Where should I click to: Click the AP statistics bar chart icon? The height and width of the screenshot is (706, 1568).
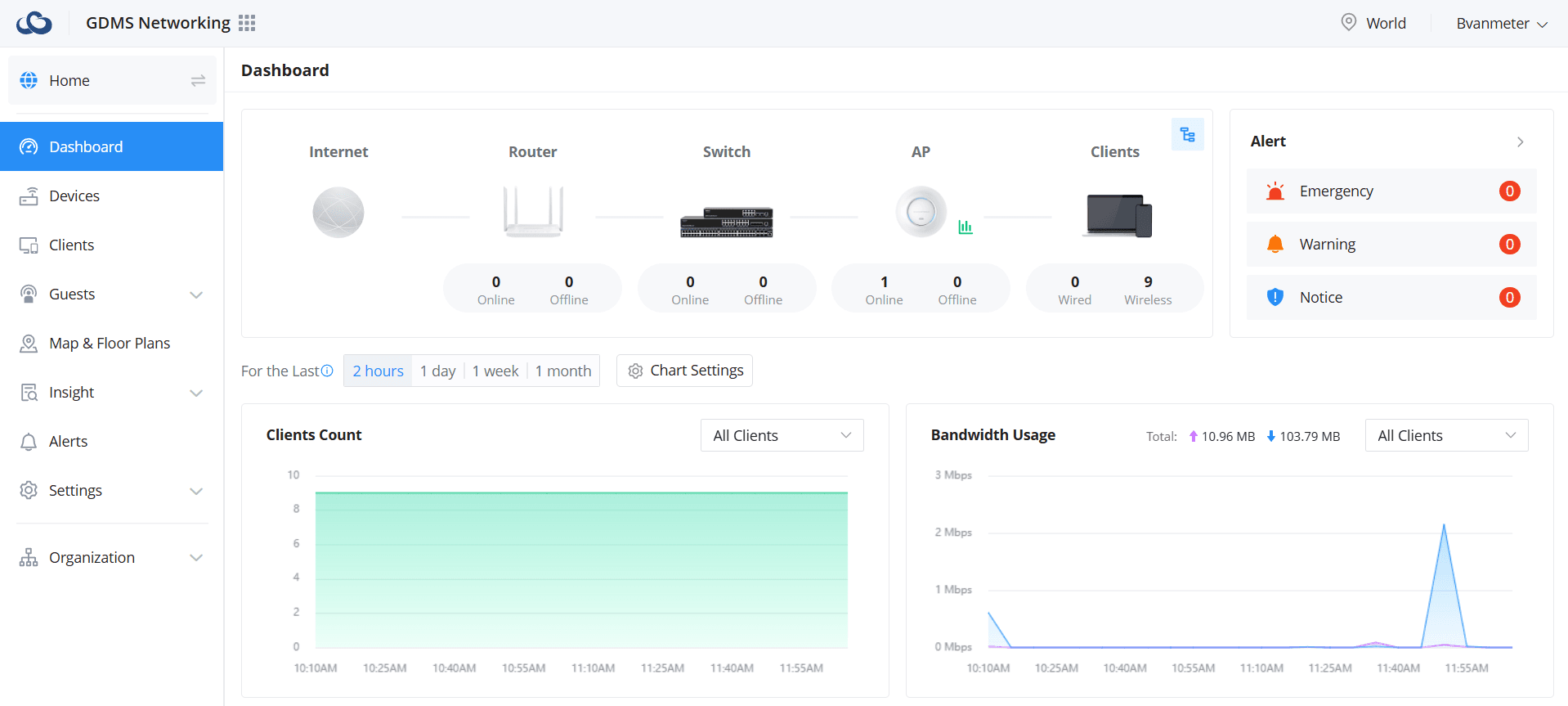(965, 227)
